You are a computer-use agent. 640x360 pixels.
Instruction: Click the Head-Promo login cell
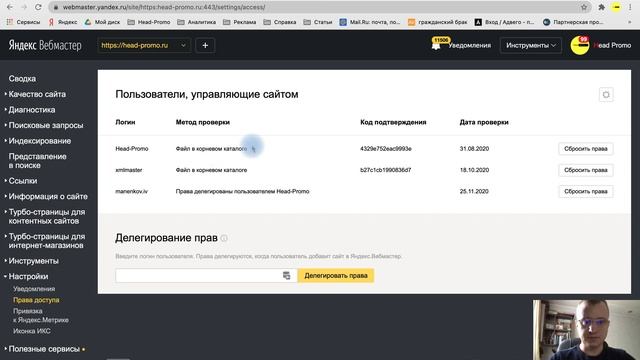pos(132,149)
